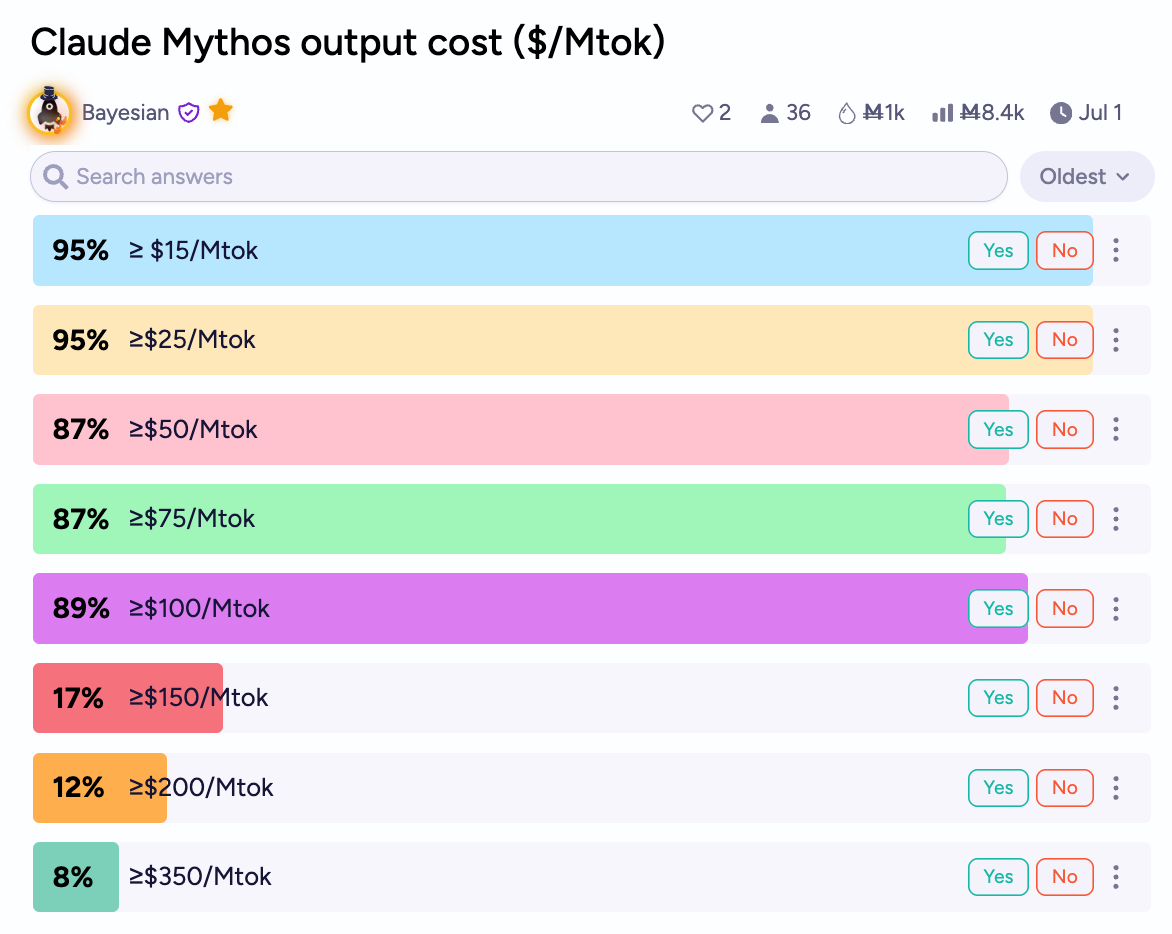The width and height of the screenshot is (1172, 934).
Task: Select the ≥$150/Mtok answer label
Action: tap(198, 698)
